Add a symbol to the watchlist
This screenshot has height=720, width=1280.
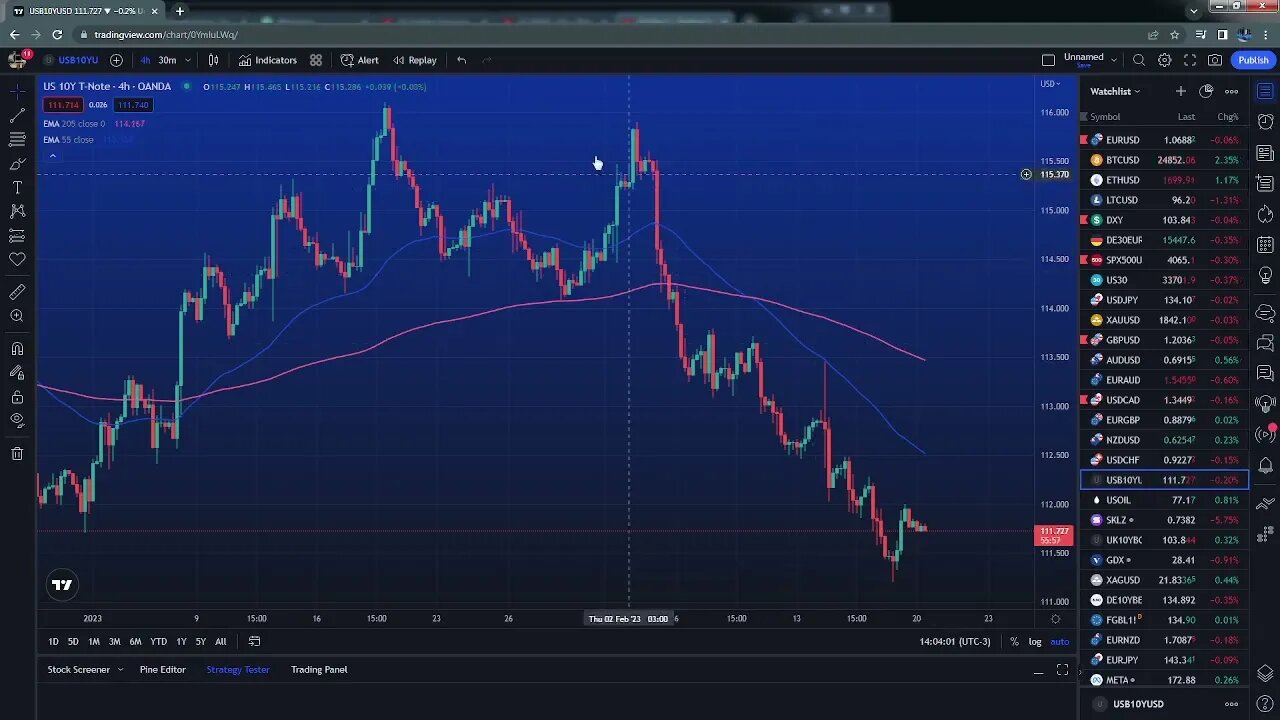coord(1181,91)
